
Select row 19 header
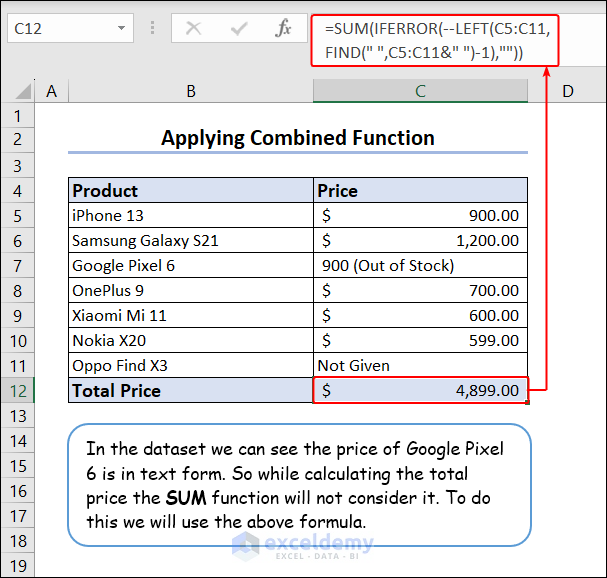tap(17, 566)
